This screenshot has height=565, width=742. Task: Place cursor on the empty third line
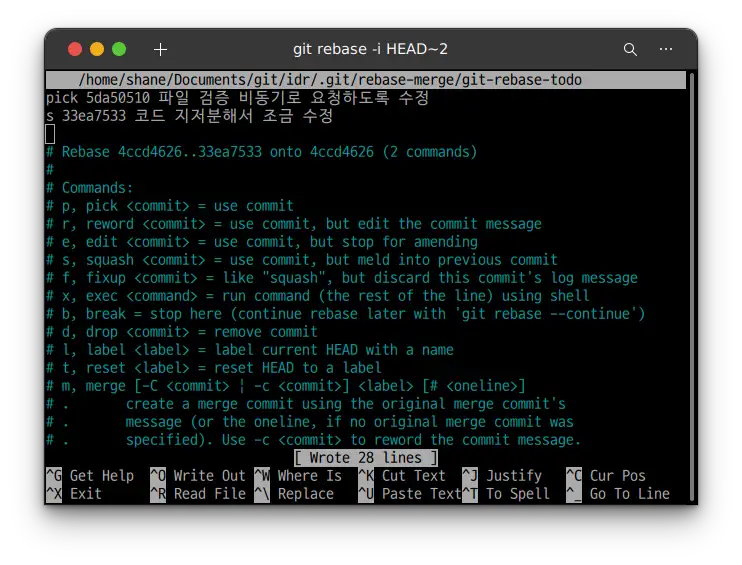(x=50, y=134)
